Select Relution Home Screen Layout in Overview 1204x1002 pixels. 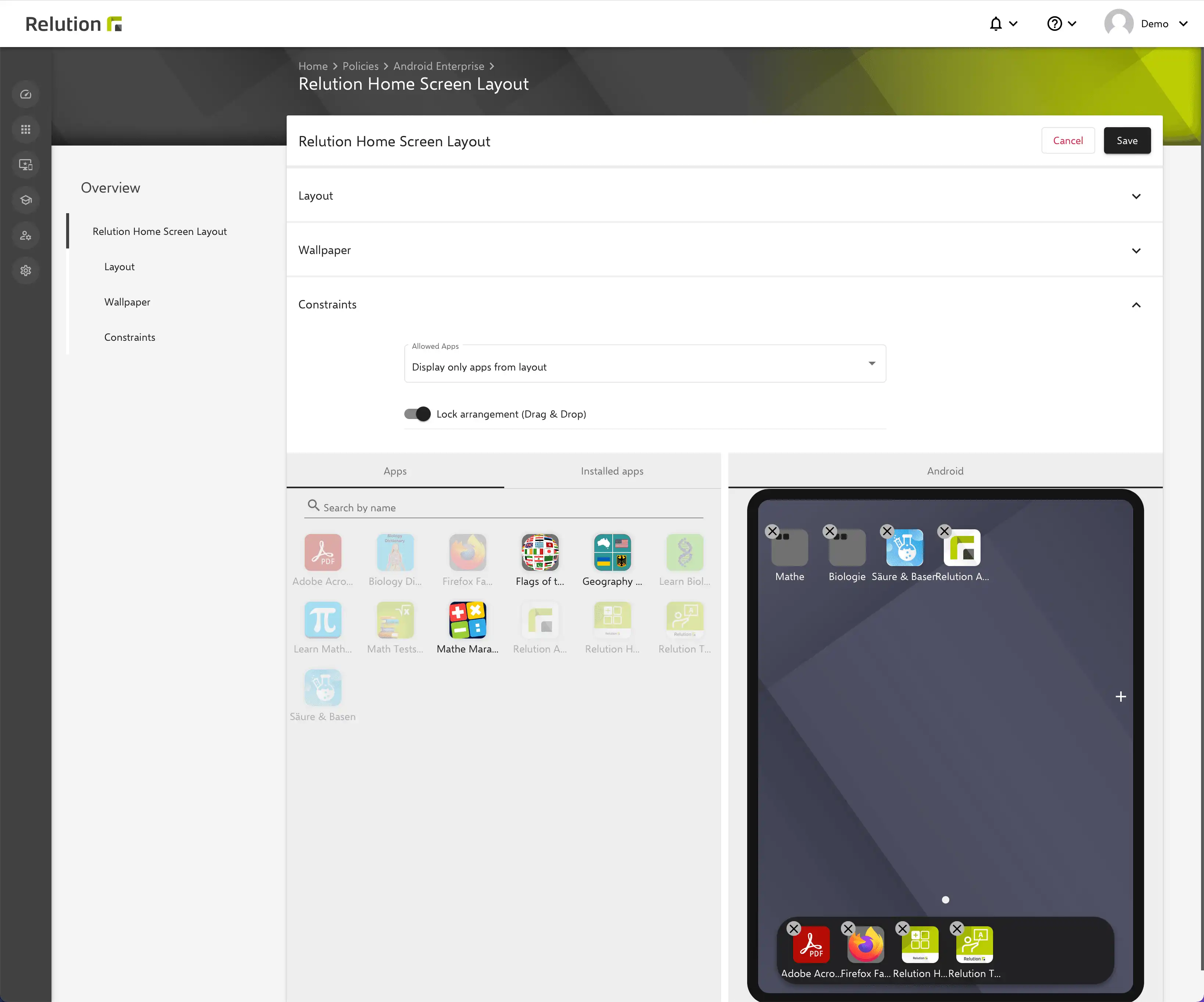[160, 232]
